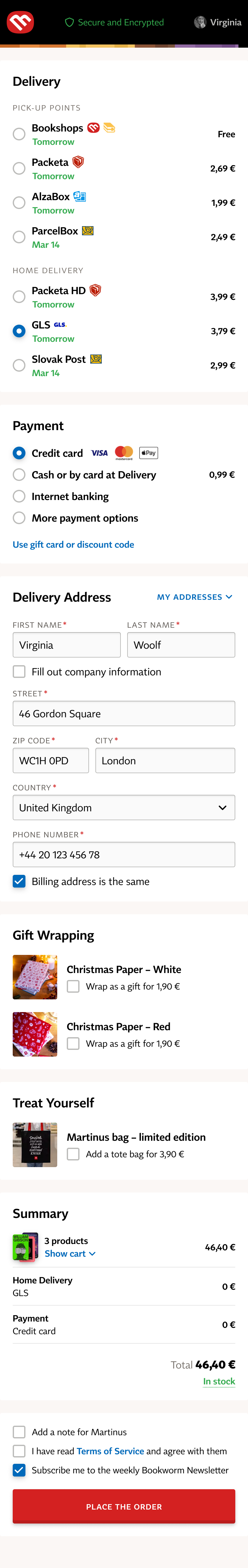
Task: Expand Show cart in summary
Action: pos(70,1253)
